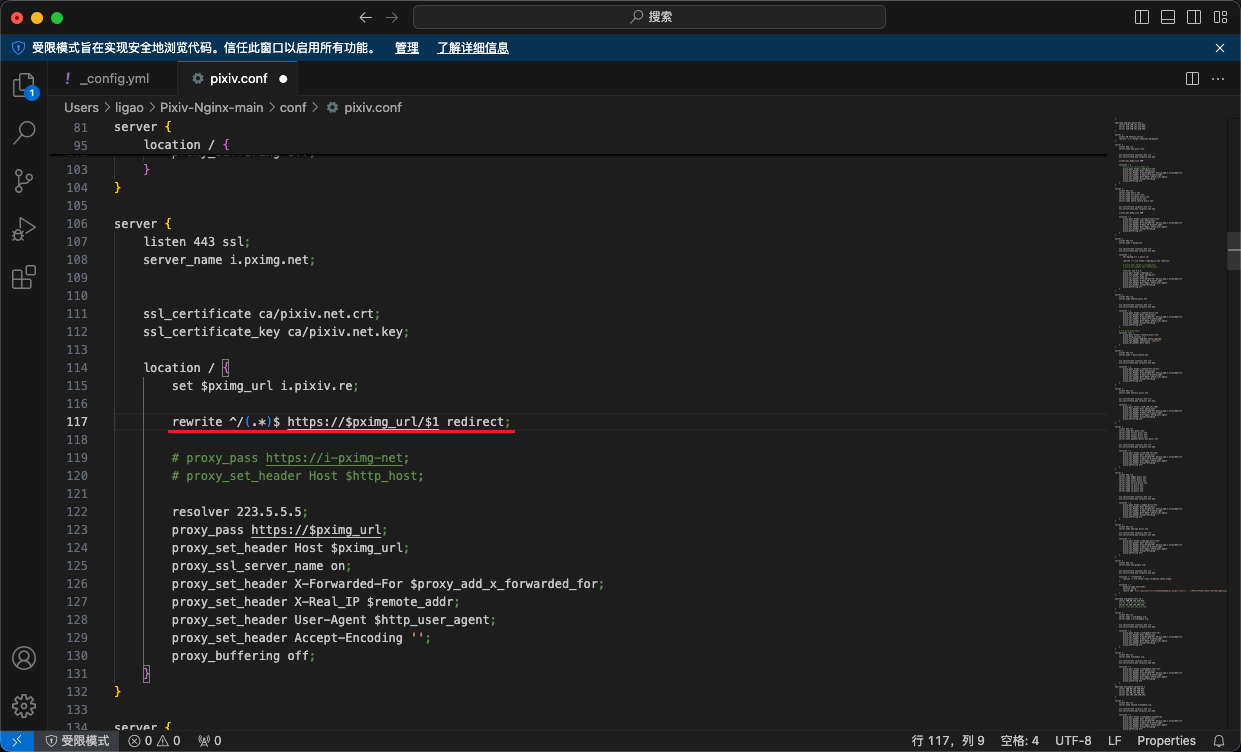Click the 管理 button in the banner
1241x752 pixels.
click(x=407, y=48)
